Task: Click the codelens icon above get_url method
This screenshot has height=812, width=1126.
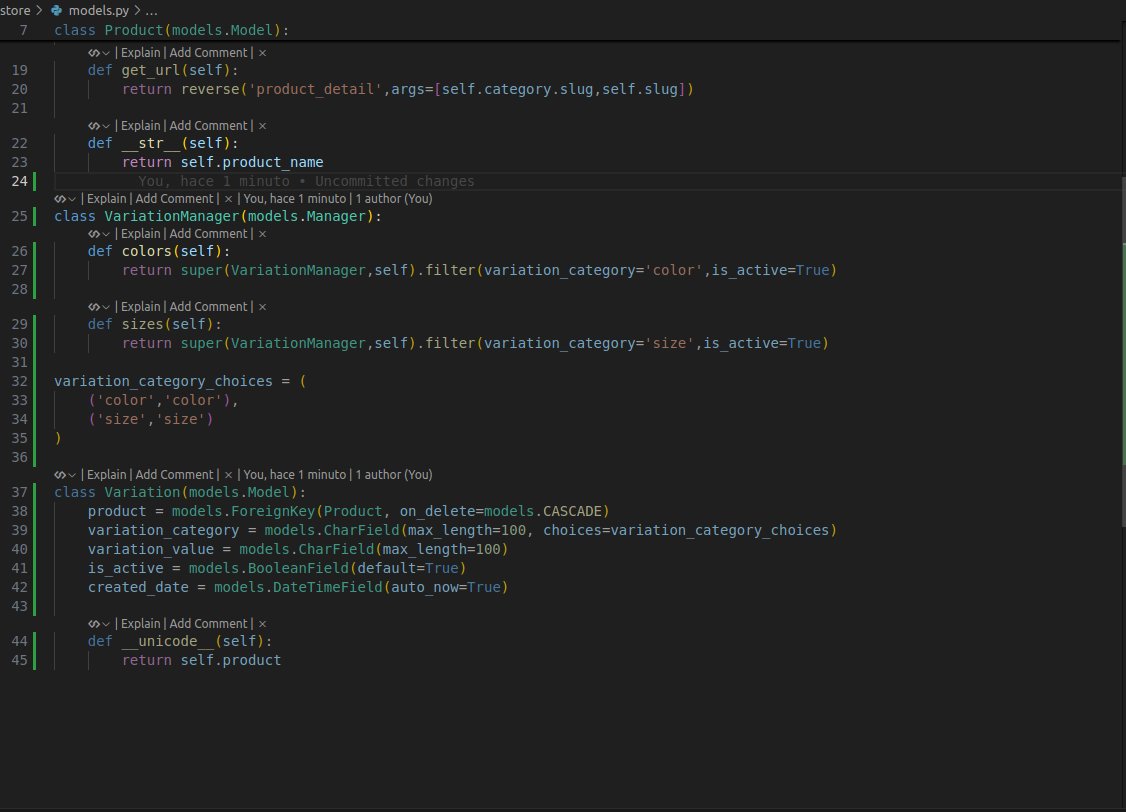Action: pos(93,53)
